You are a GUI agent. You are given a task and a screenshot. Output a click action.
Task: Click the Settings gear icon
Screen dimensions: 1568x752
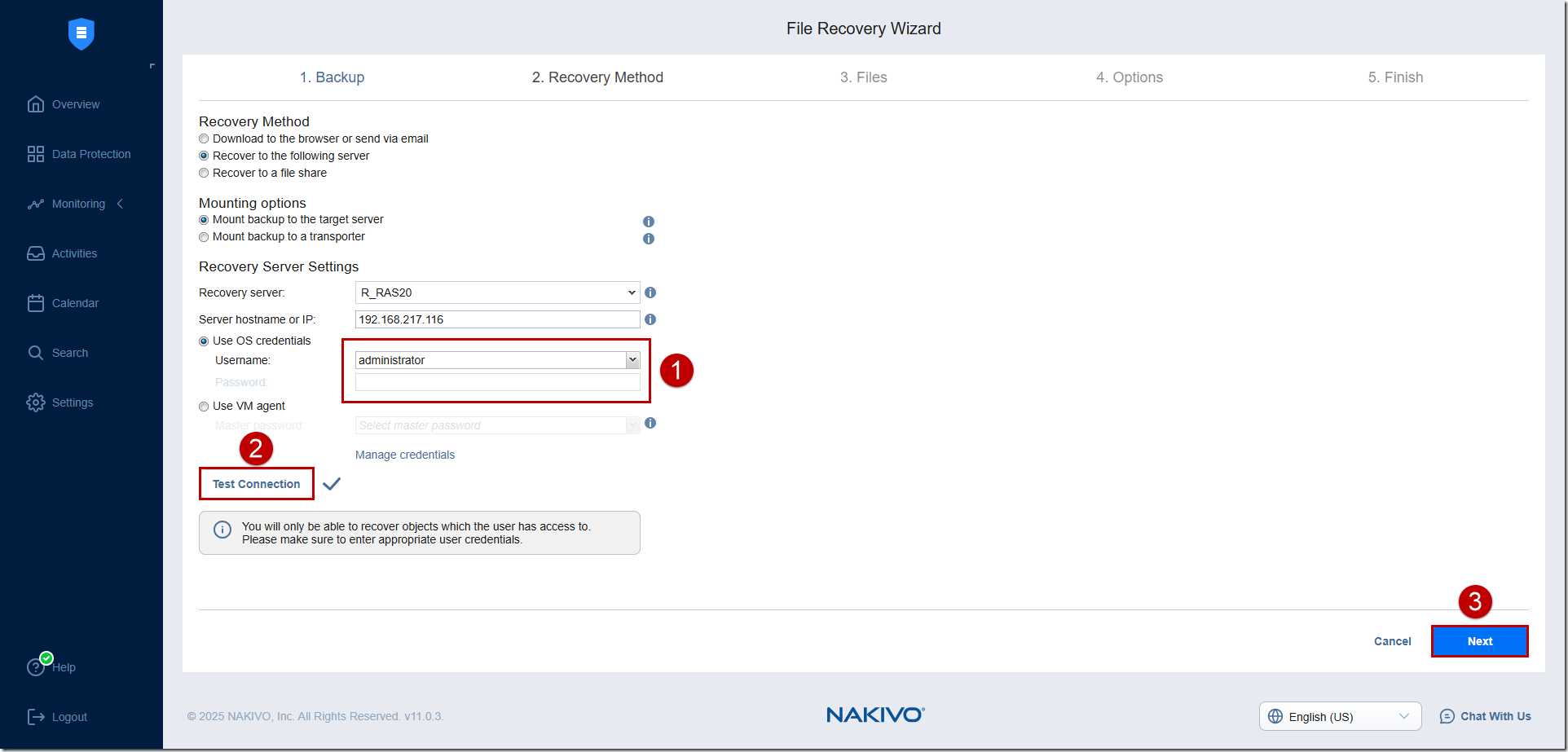pyautogui.click(x=36, y=402)
